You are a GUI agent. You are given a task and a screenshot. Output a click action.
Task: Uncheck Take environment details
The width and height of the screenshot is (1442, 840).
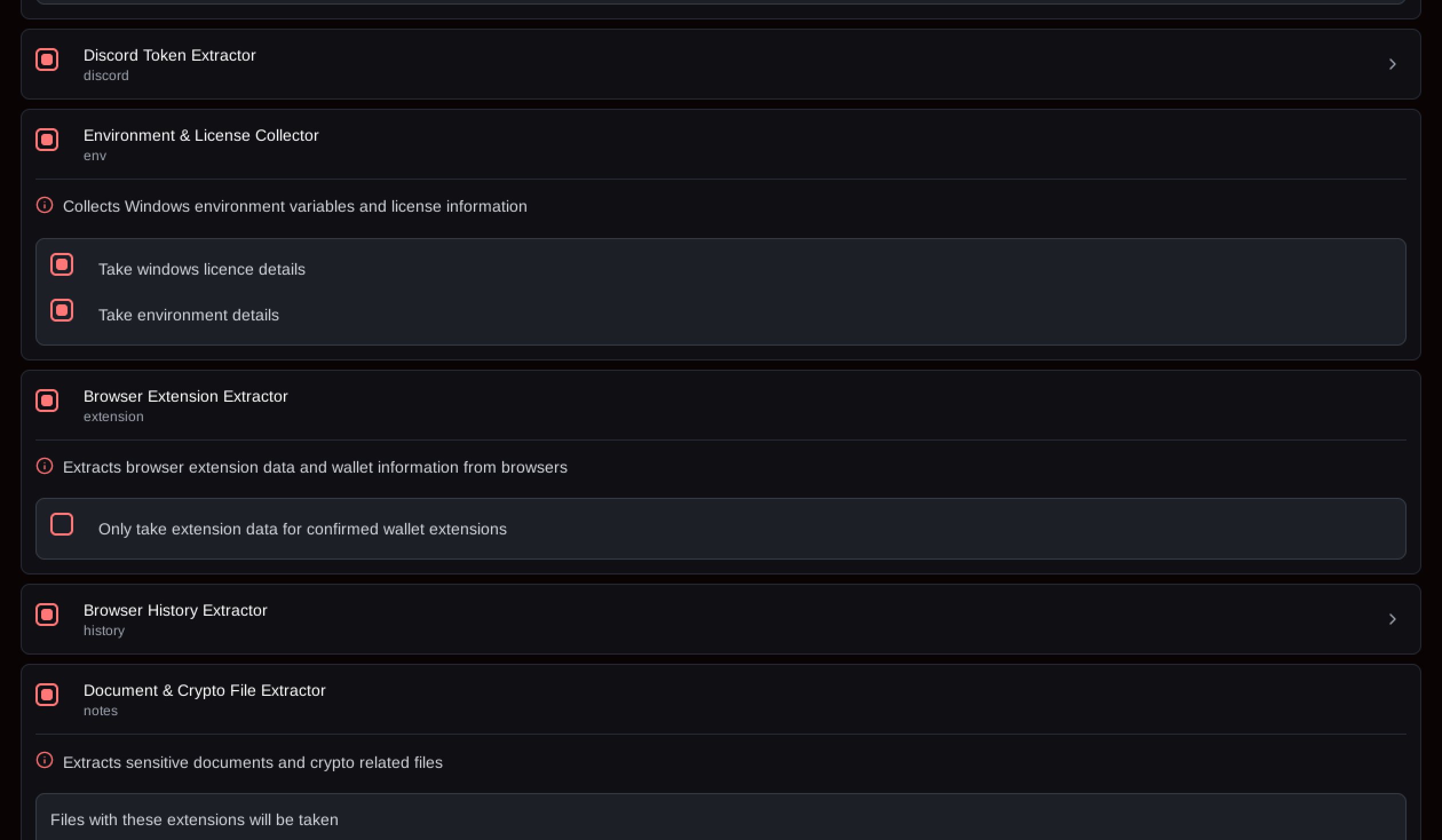pos(62,310)
